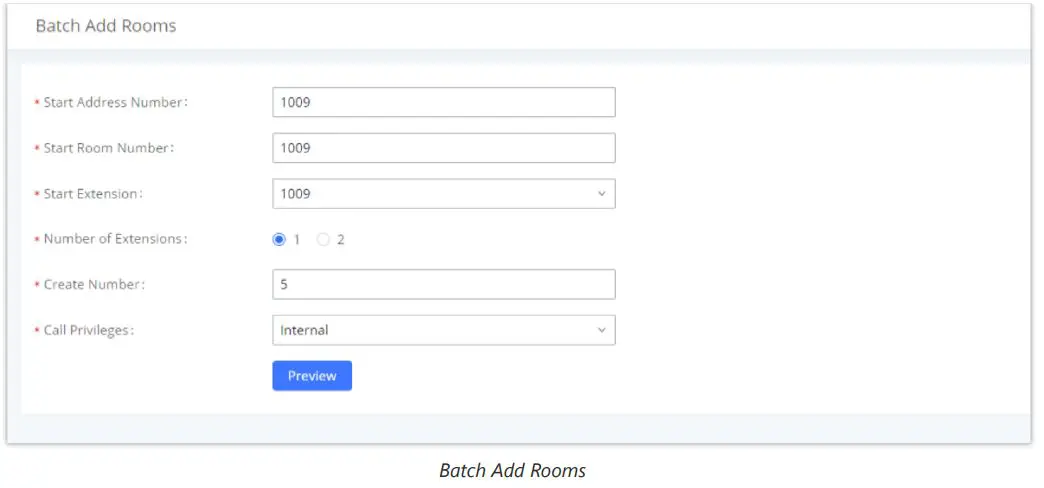Select radio option 1 for Number of Extensions
The image size is (1044, 488).
[x=279, y=240]
